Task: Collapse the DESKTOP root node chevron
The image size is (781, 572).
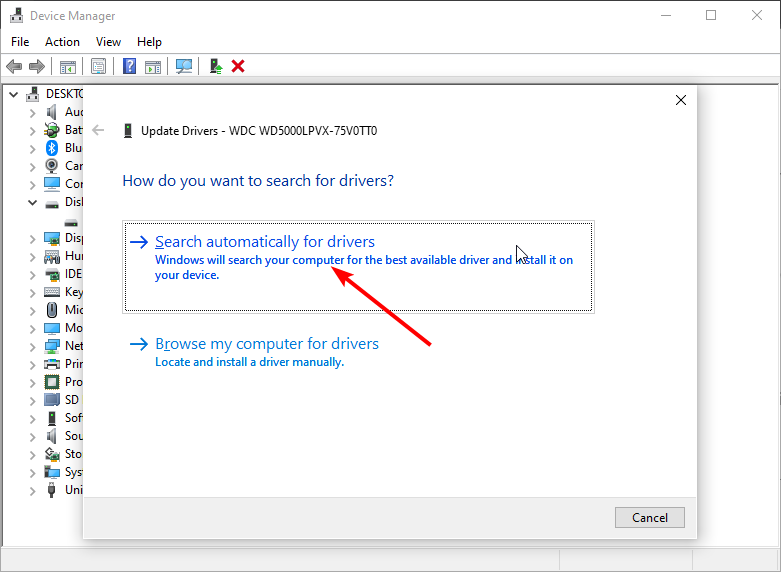Action: pos(13,94)
